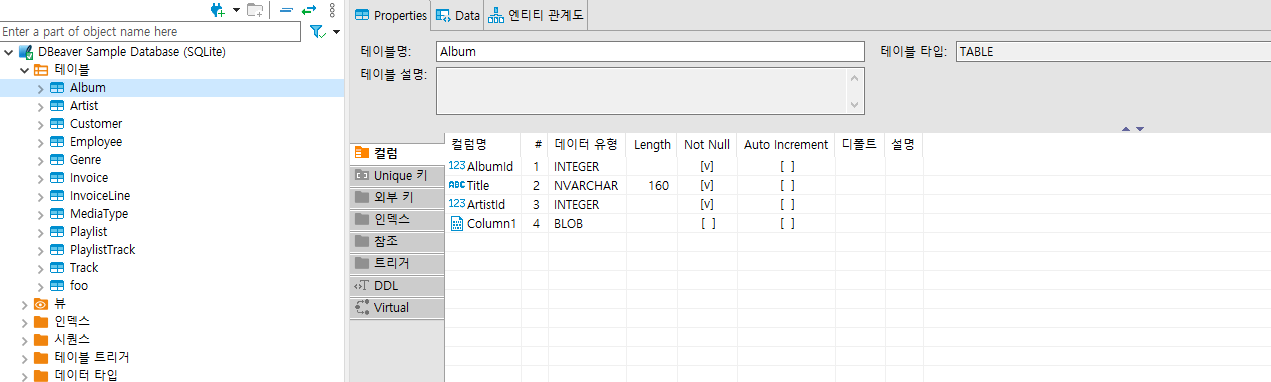
Task: Expand the Customer table node
Action: 41,124
